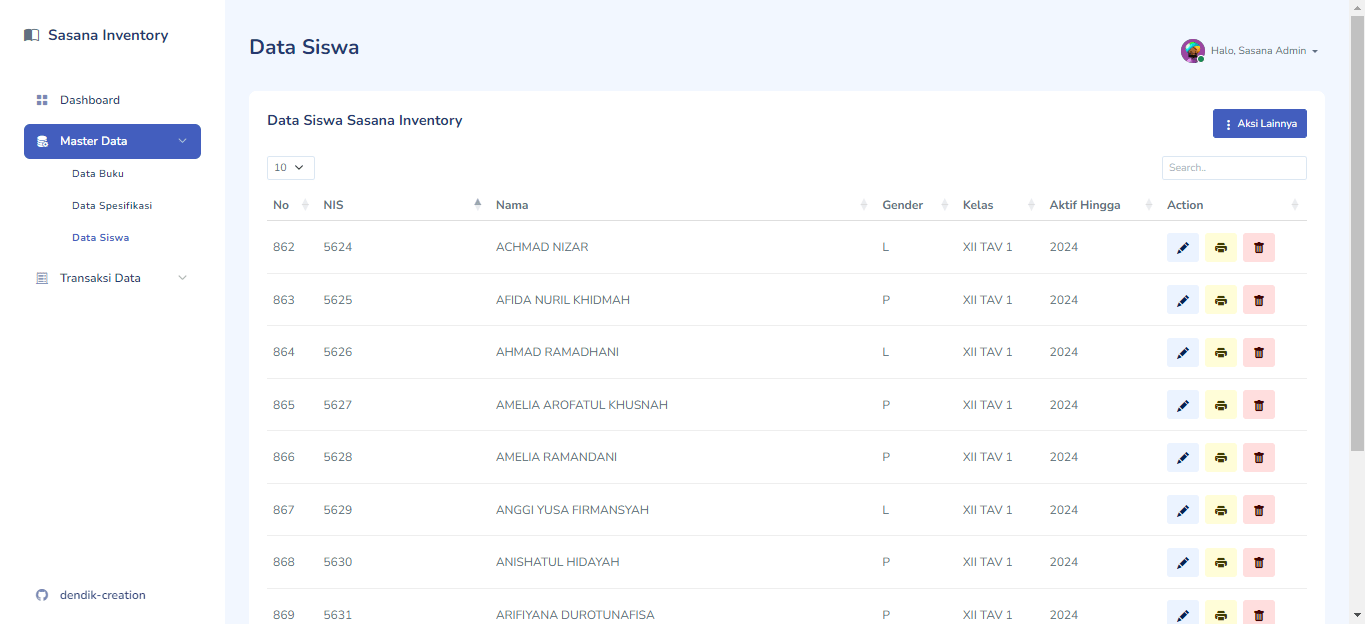Open Halo, Sasana Admin user dropdown

(1264, 51)
